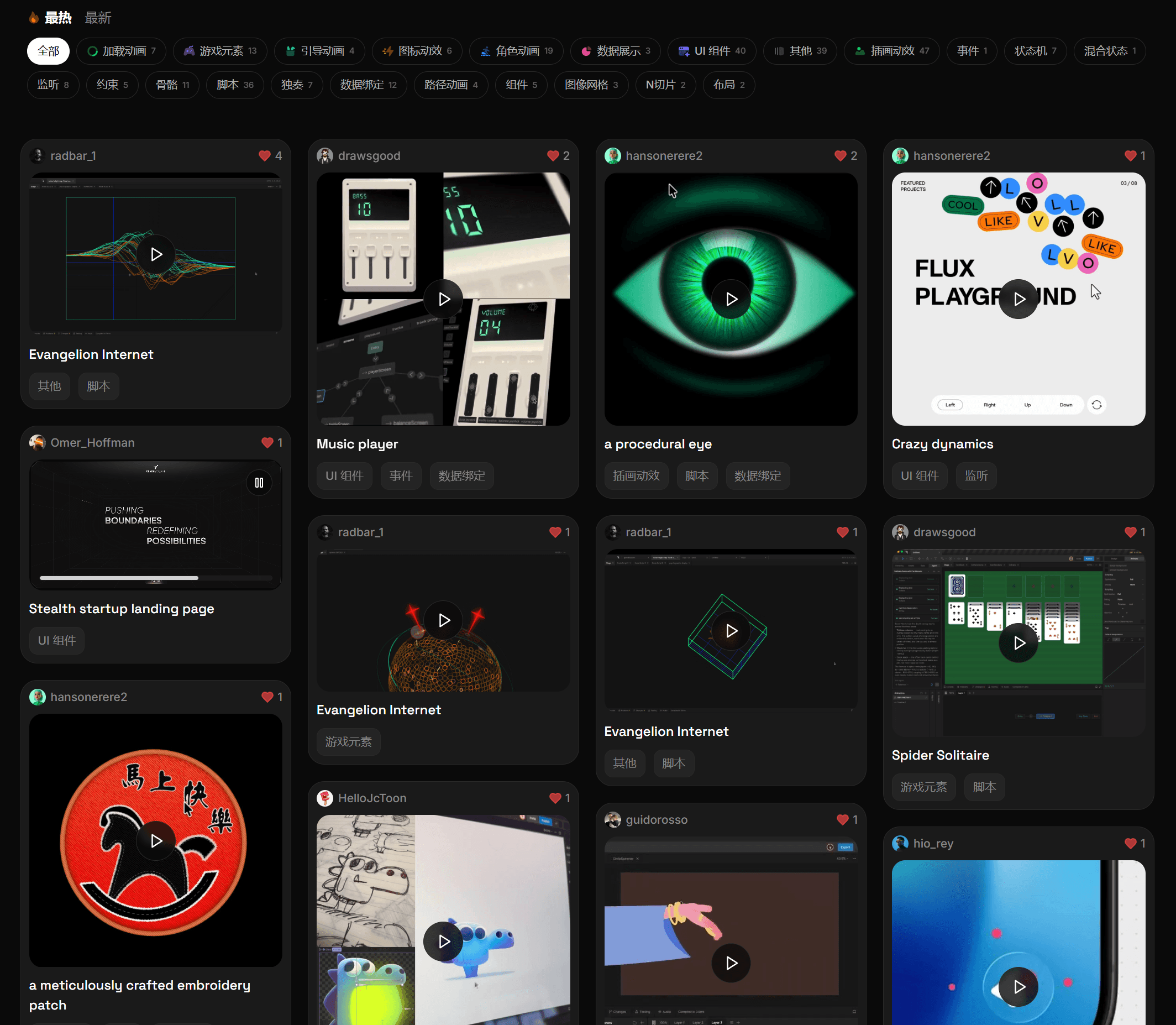Image resolution: width=1176 pixels, height=1025 pixels.
Task: Select the 全部 filter chip
Action: click(48, 51)
